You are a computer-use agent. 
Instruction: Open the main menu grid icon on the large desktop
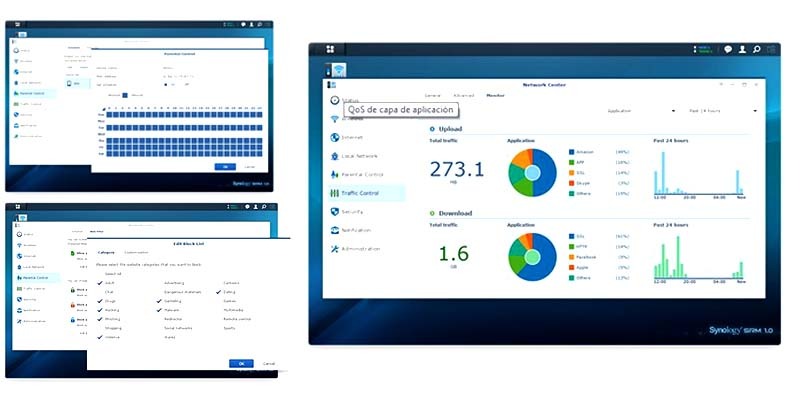330,49
